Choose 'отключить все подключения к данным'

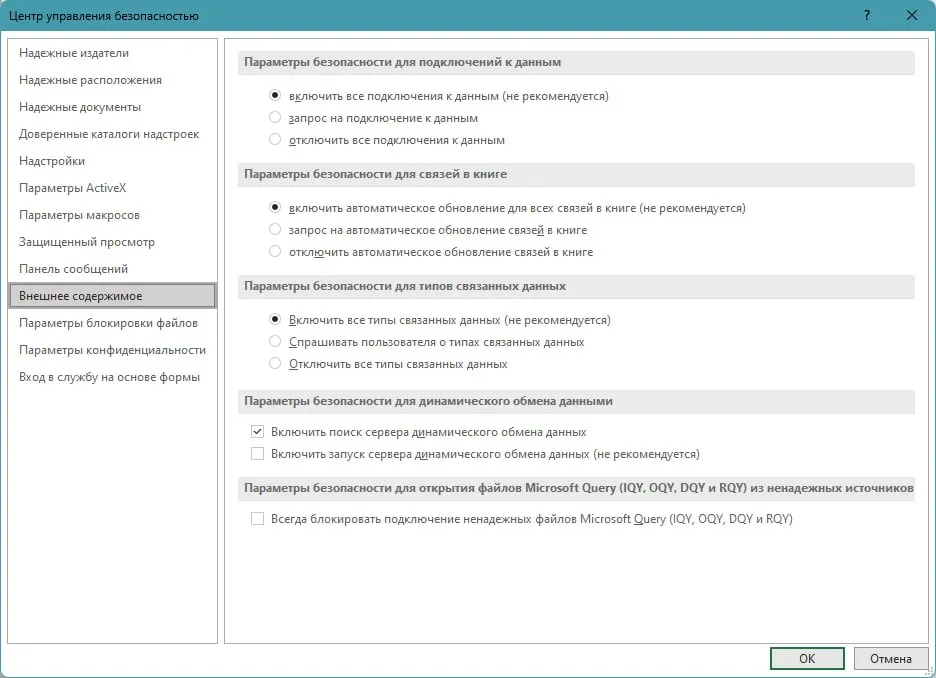(x=275, y=140)
